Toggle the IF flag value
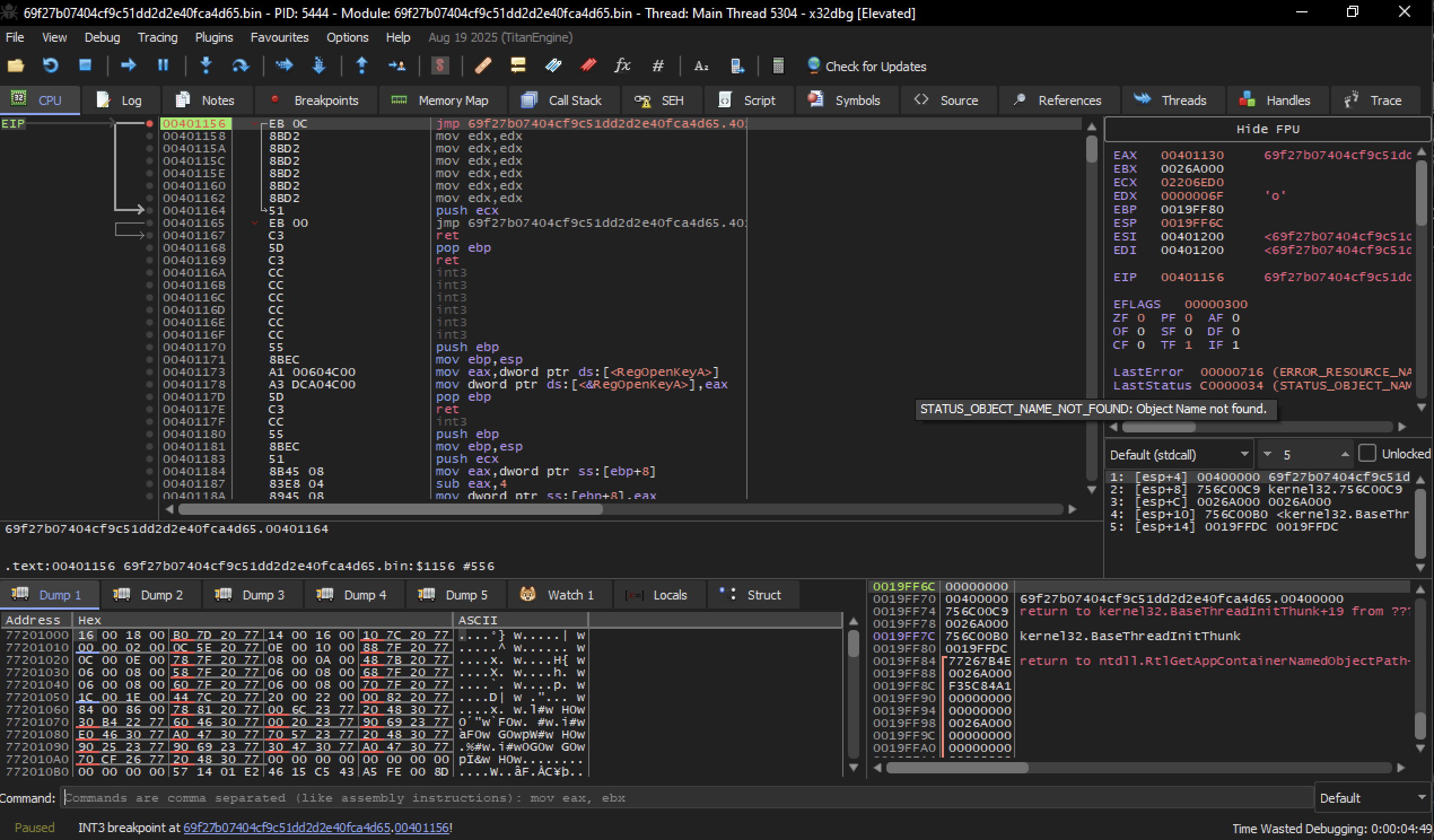 tap(1235, 345)
